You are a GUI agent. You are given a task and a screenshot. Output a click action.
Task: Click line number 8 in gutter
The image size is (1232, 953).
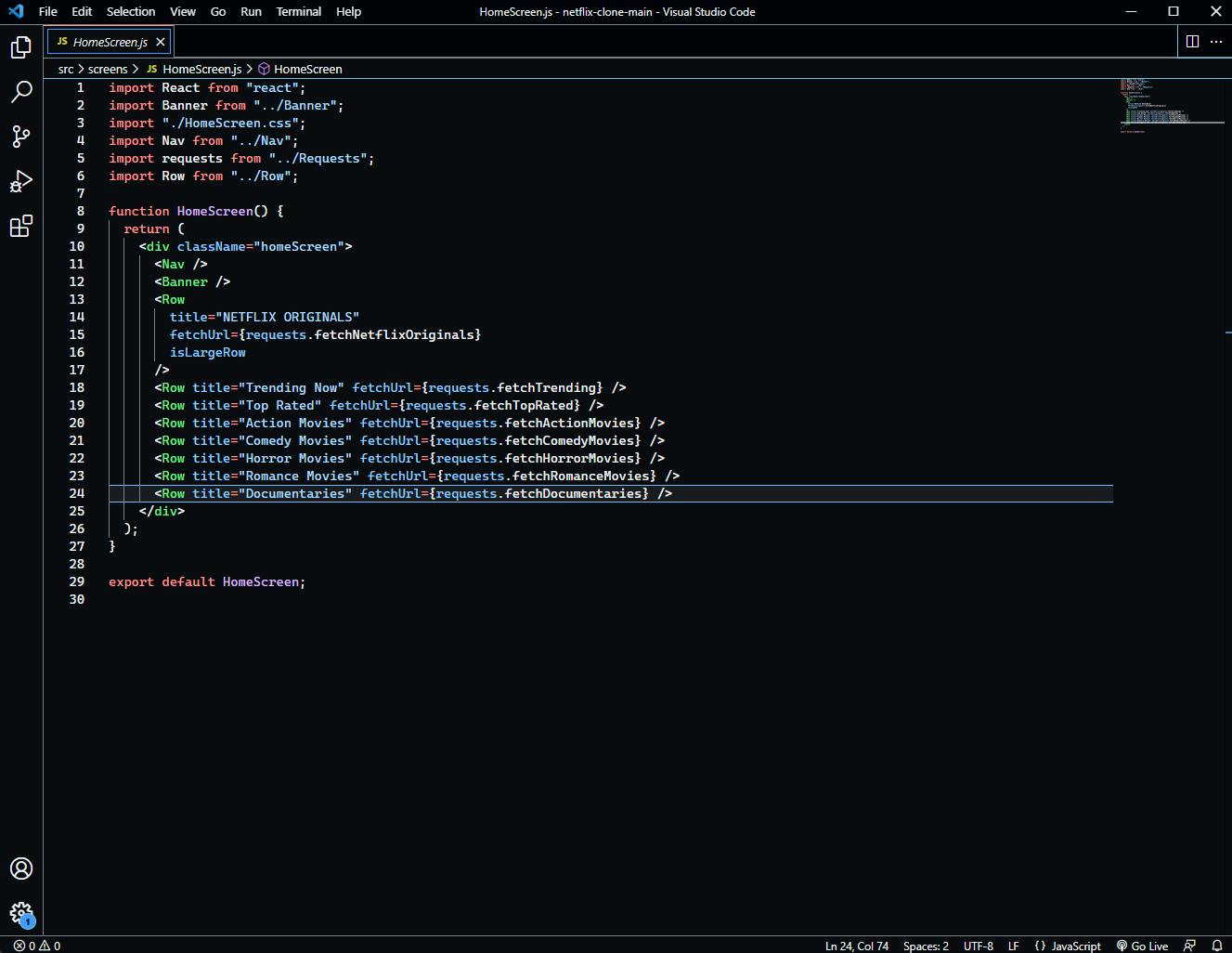pos(81,211)
